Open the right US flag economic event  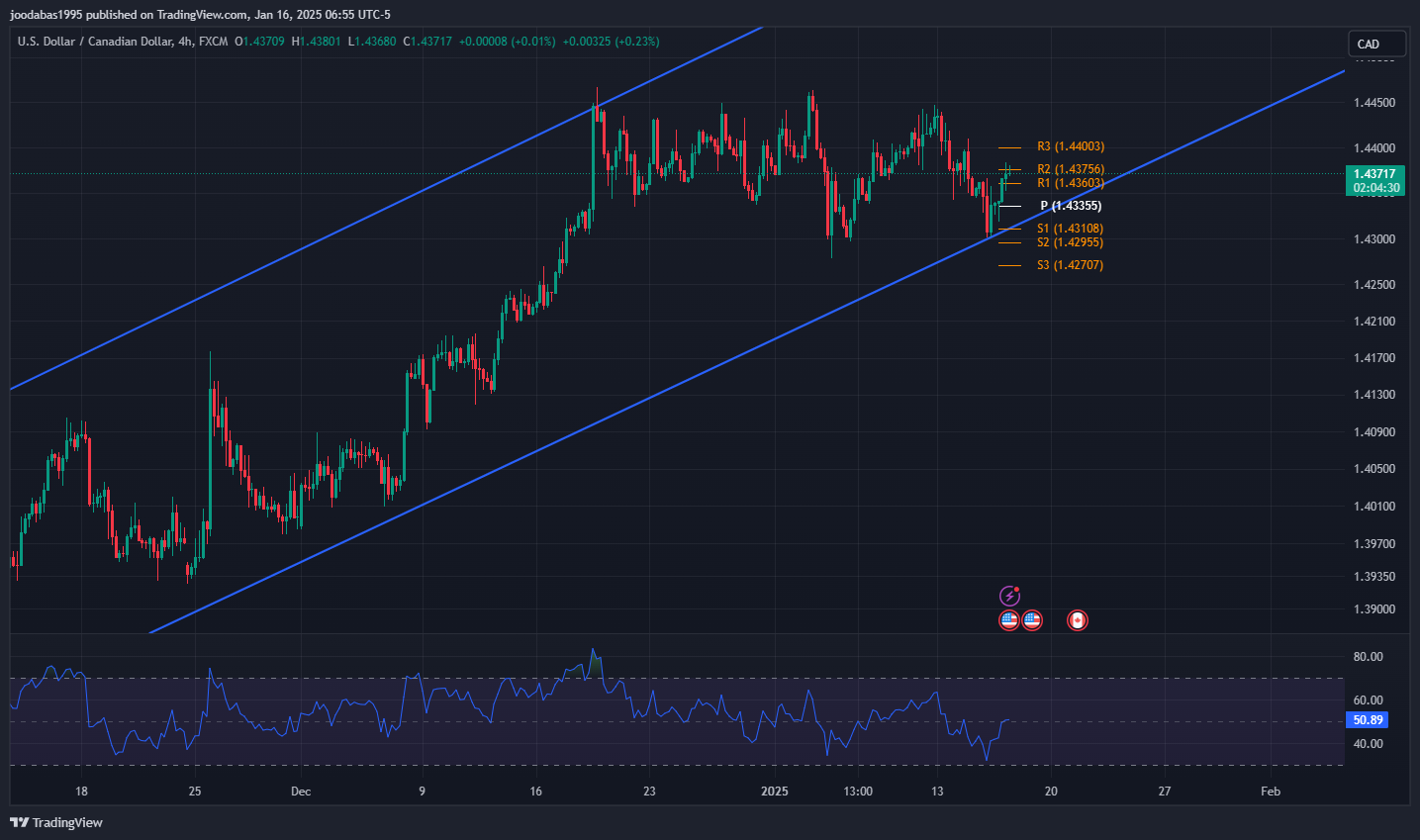pos(1032,620)
